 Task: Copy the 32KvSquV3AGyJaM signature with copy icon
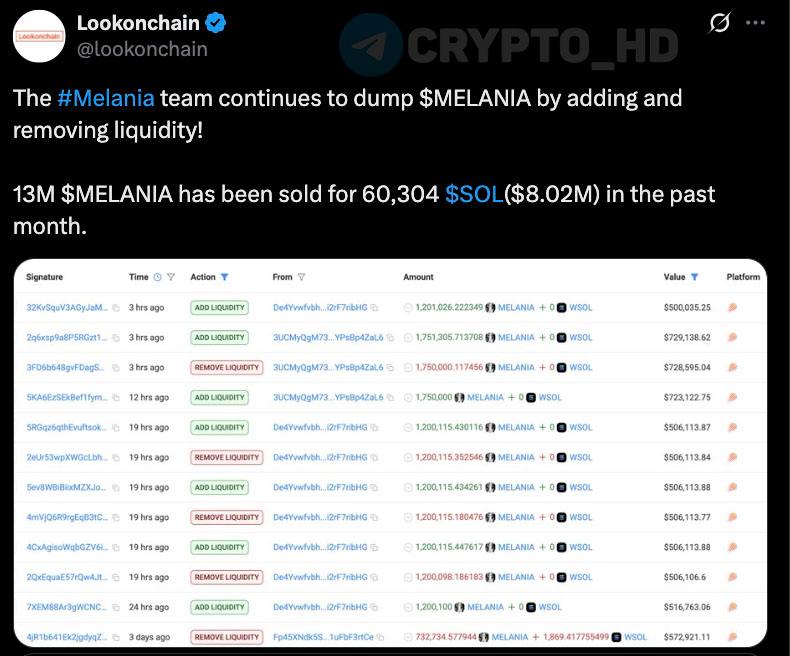coord(116,308)
